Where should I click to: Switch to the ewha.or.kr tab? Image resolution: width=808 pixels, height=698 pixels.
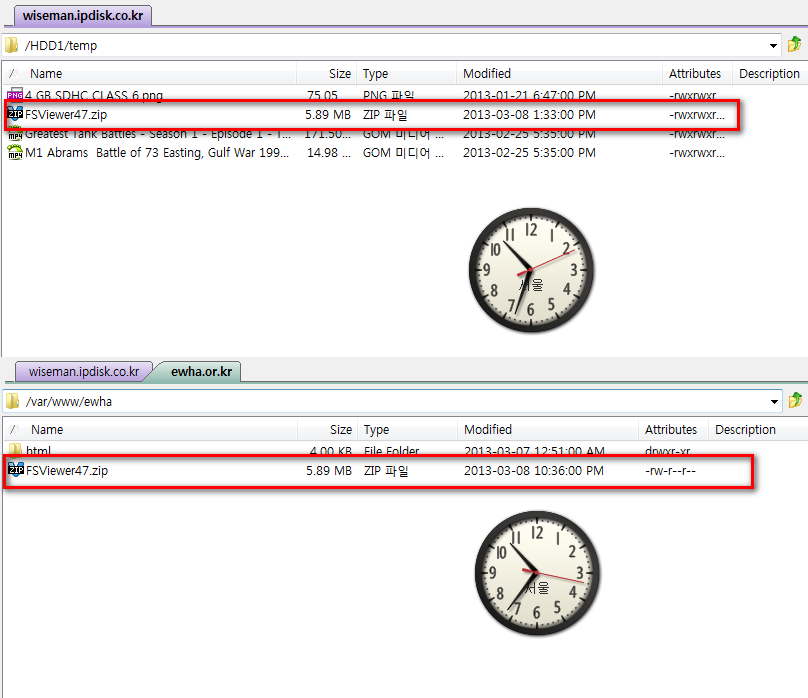(x=201, y=371)
